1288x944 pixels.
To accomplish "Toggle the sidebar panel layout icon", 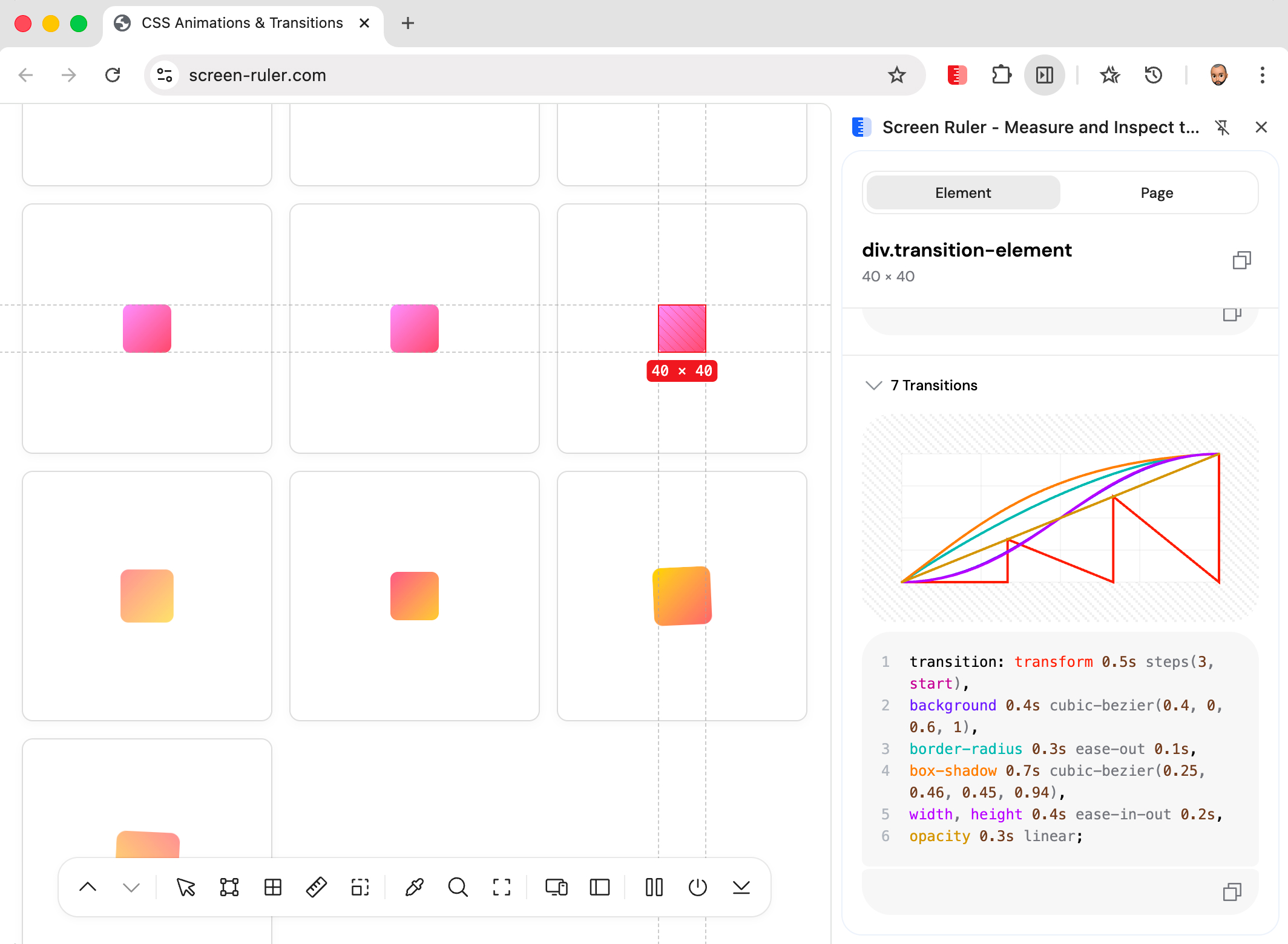I will 600,887.
